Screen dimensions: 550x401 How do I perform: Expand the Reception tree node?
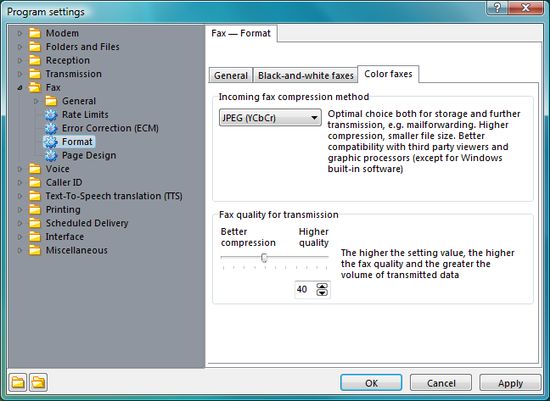(20, 60)
